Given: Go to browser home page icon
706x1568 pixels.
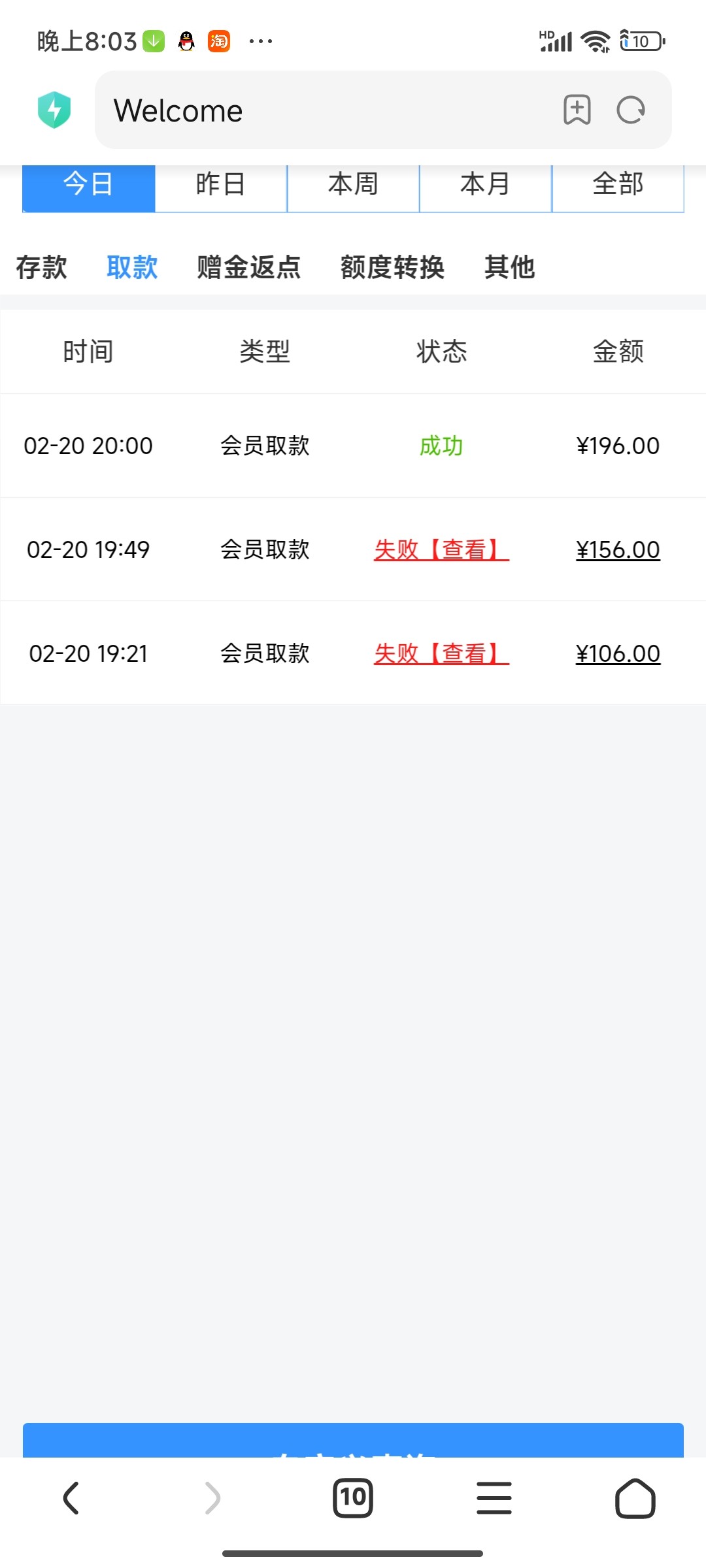Looking at the screenshot, I should pyautogui.click(x=635, y=1497).
